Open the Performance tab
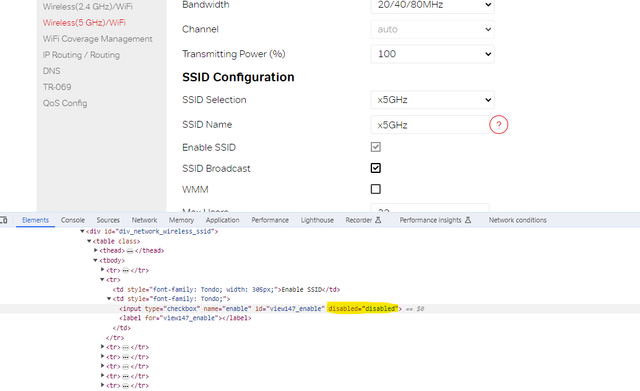Image resolution: width=640 pixels, height=391 pixels. pos(270,220)
